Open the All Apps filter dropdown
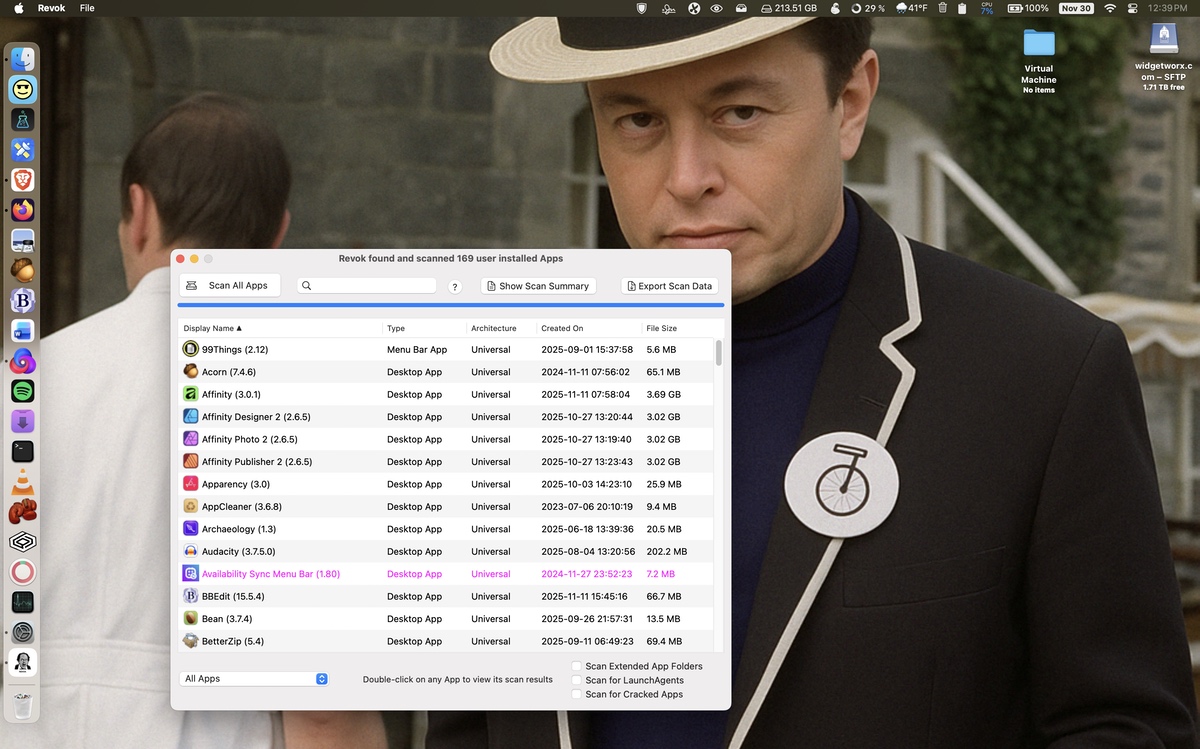This screenshot has height=749, width=1200. click(x=256, y=678)
